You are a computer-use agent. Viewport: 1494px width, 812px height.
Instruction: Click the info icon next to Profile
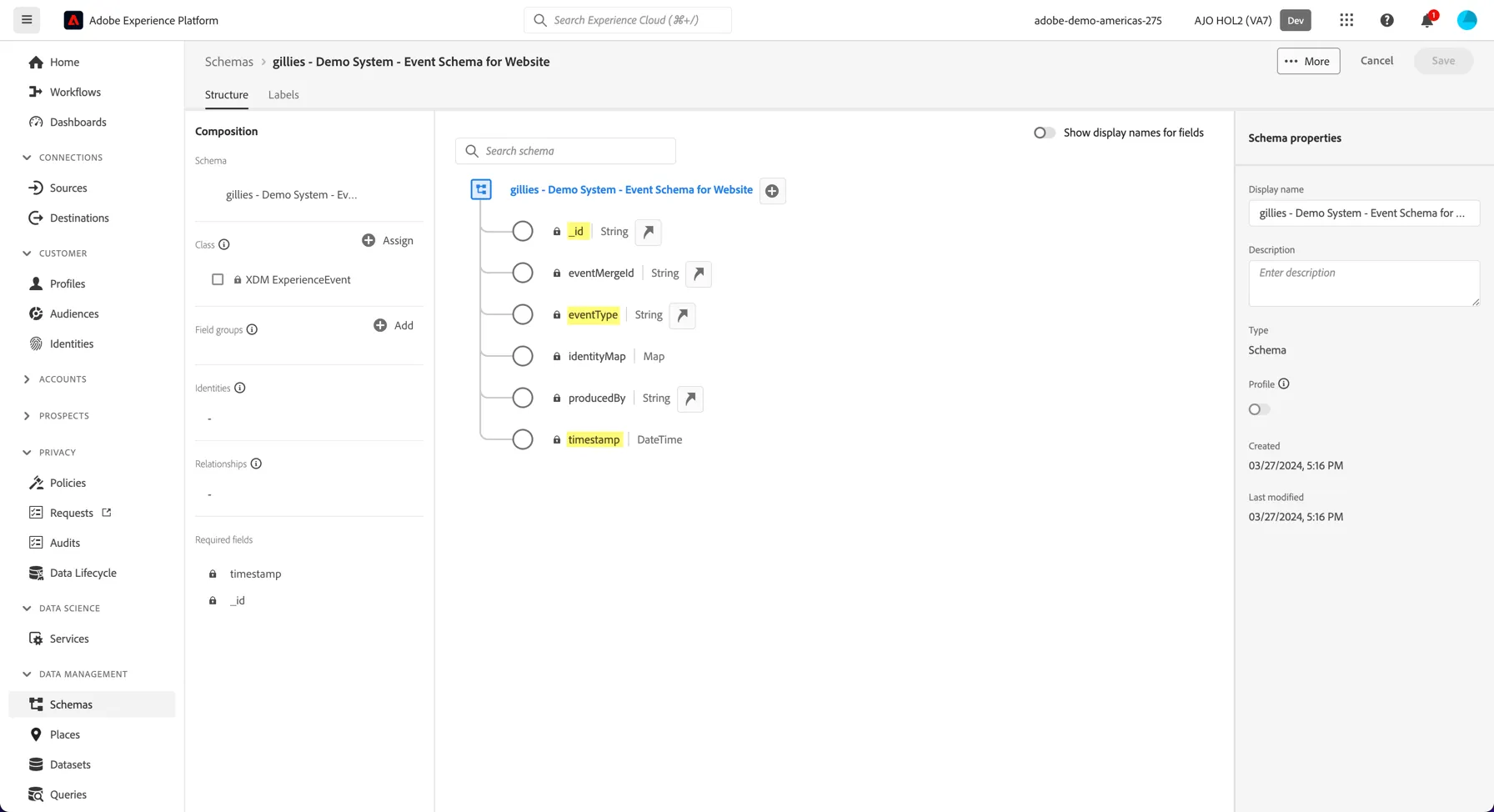point(1284,384)
